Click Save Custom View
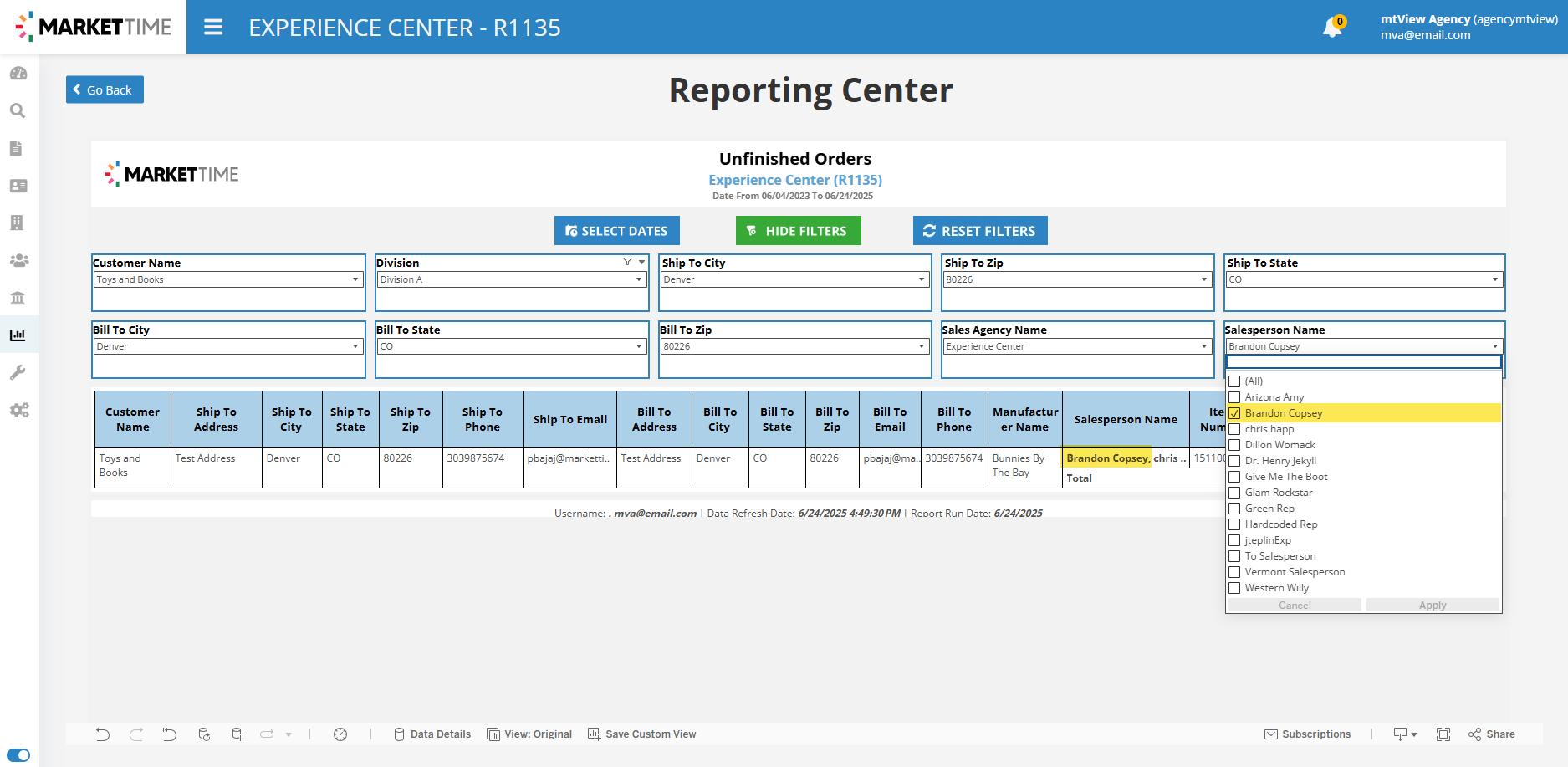The width and height of the screenshot is (1568, 767). tap(641, 734)
